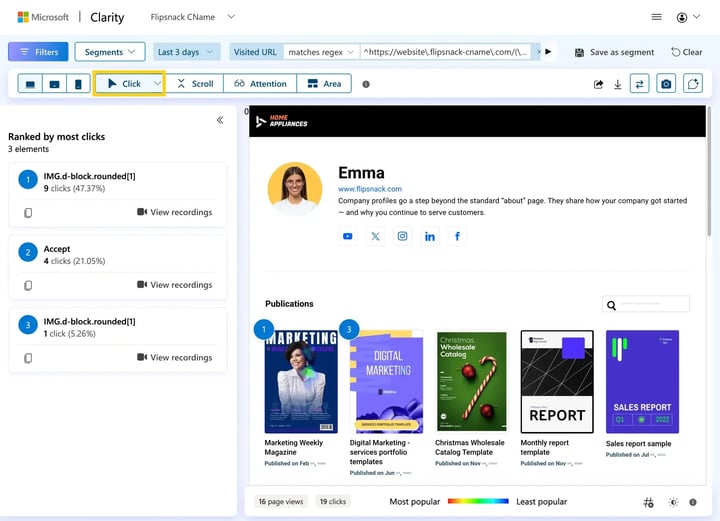
Task: Copy element details for IMG 1 click
Action: [28, 358]
